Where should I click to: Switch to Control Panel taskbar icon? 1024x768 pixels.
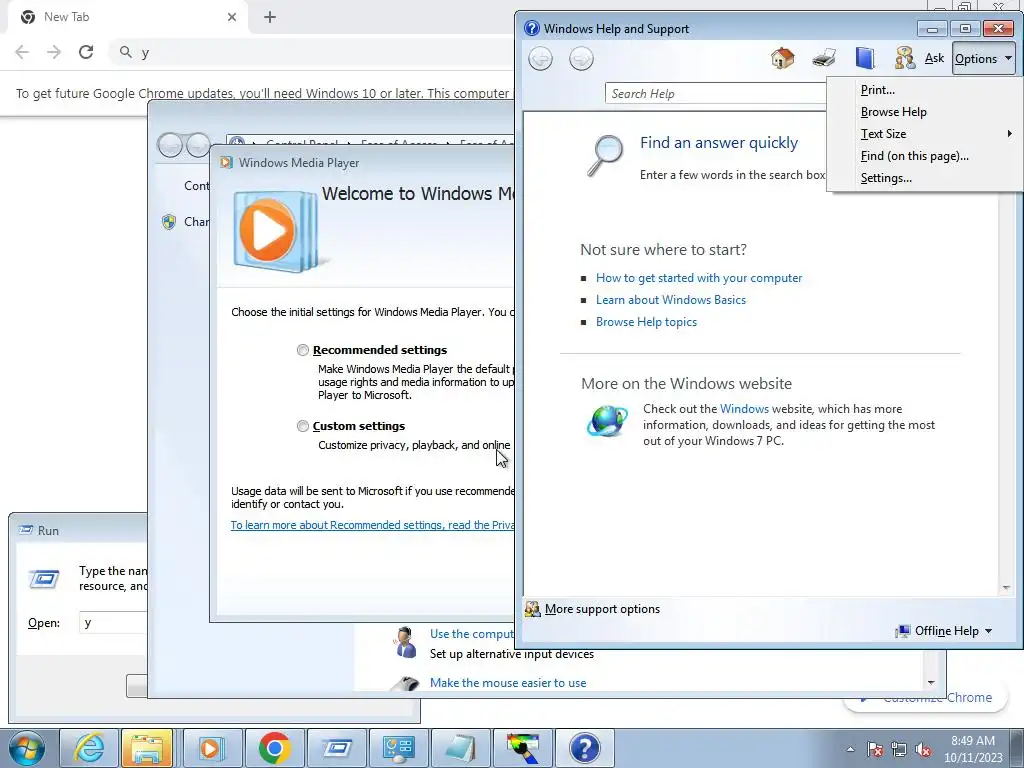[398, 748]
